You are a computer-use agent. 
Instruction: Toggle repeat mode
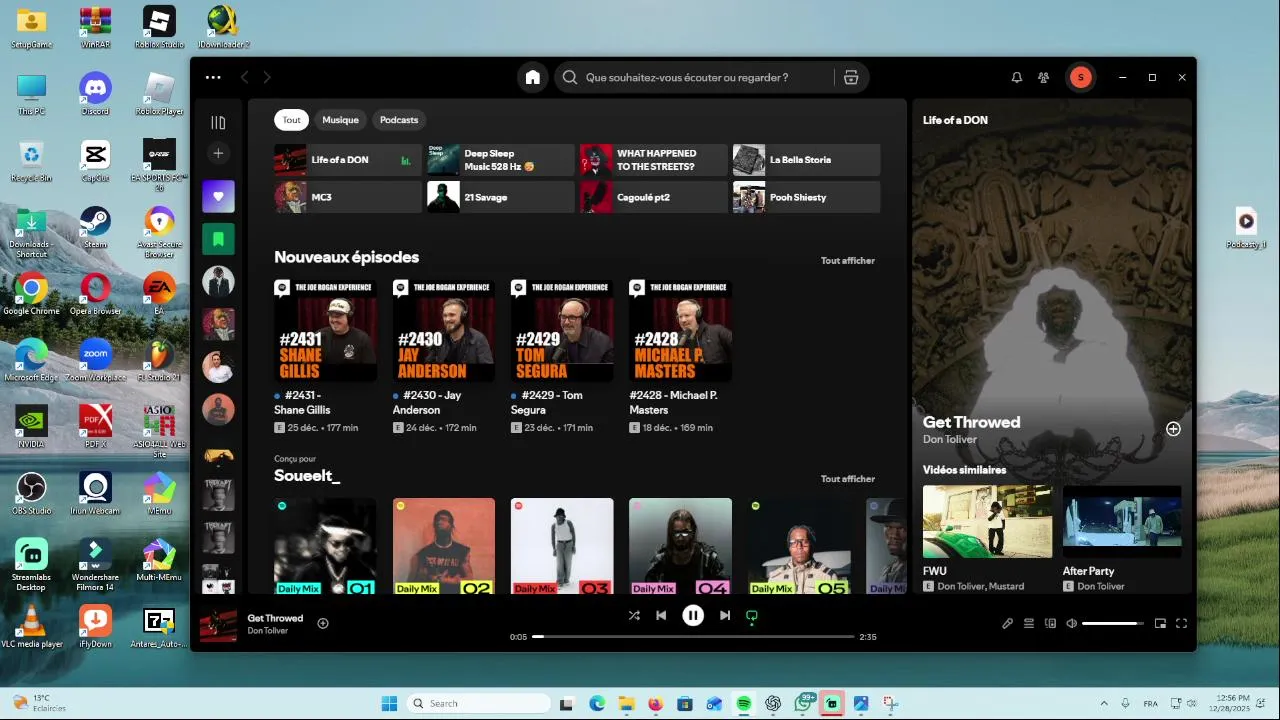[752, 615]
